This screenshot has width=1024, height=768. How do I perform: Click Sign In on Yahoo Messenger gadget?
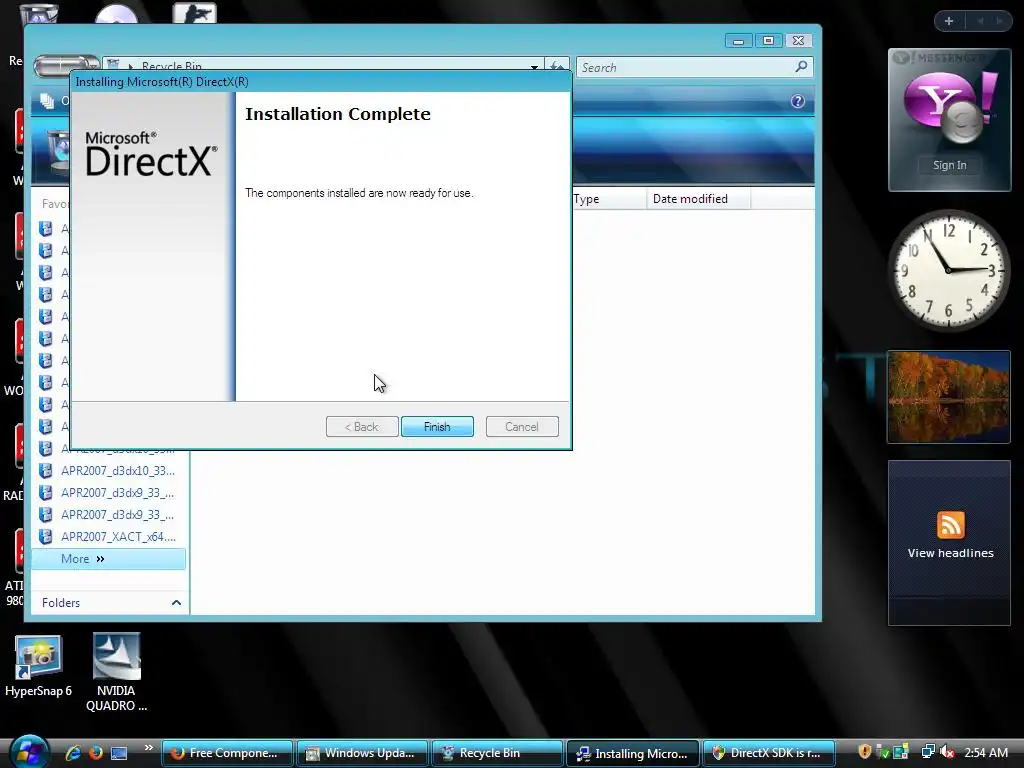950,165
